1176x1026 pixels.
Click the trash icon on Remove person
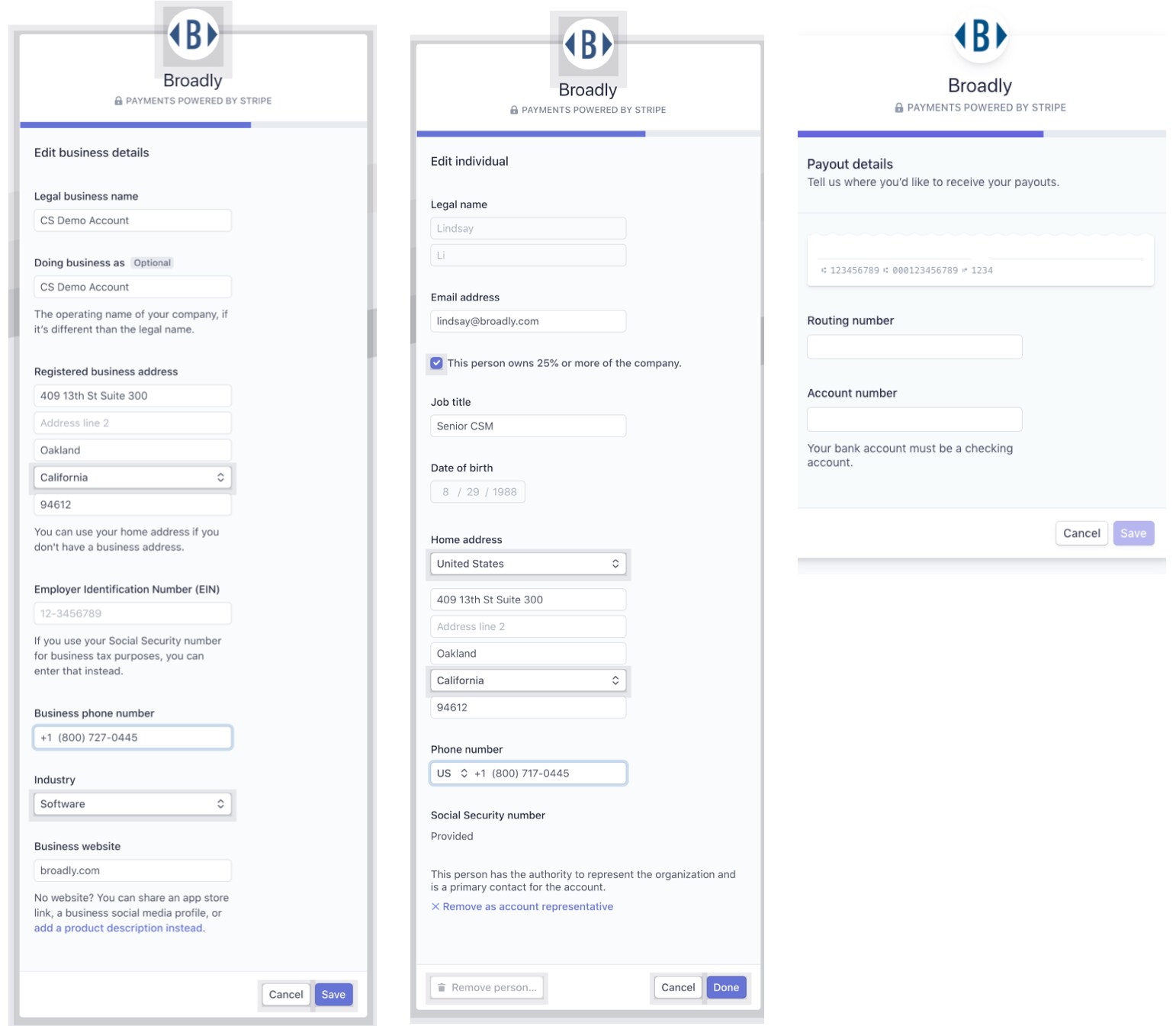click(x=442, y=988)
